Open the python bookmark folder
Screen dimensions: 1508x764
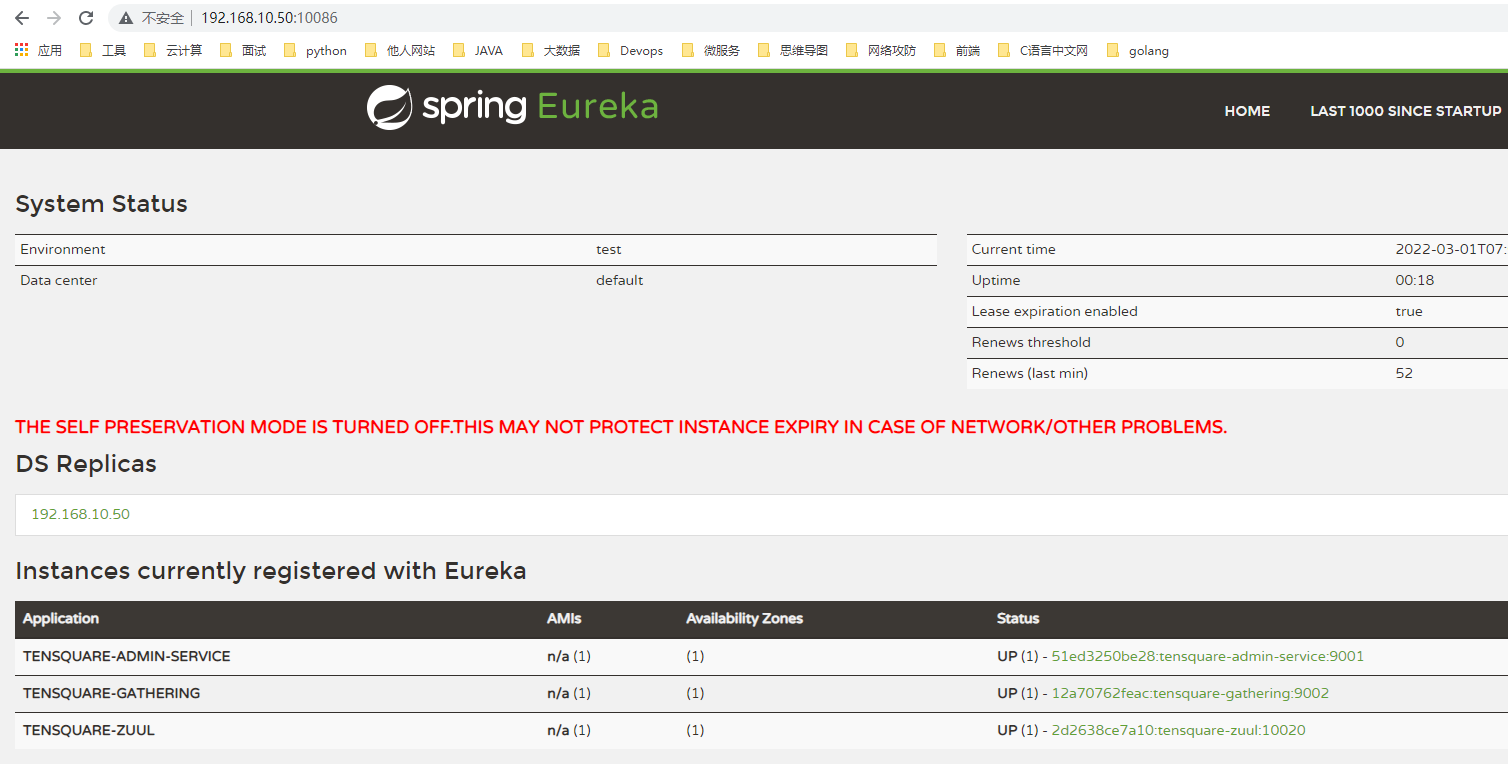(315, 50)
